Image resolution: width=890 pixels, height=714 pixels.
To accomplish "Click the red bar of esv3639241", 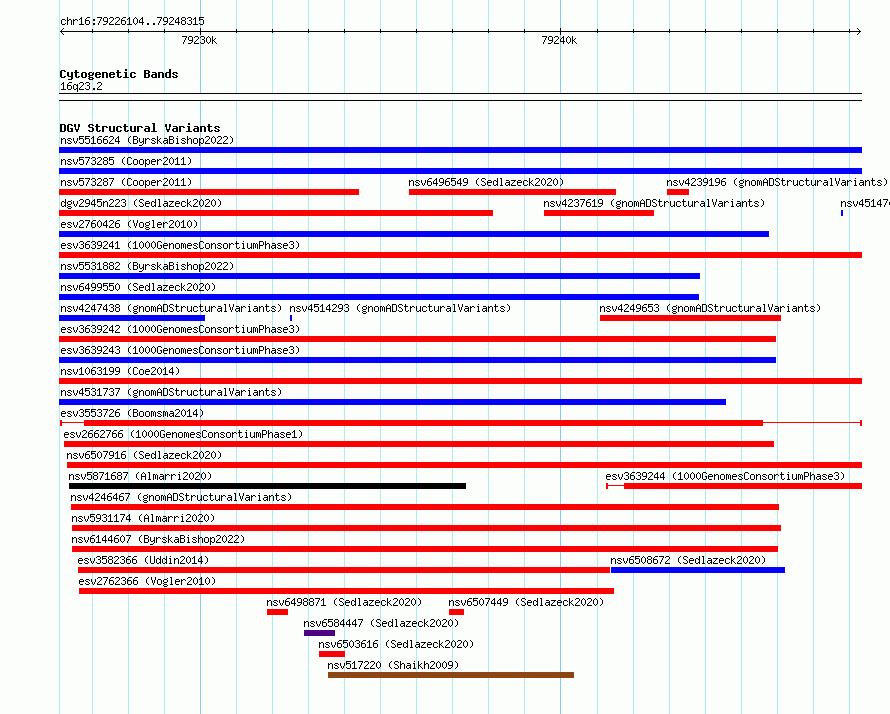I will [460, 255].
